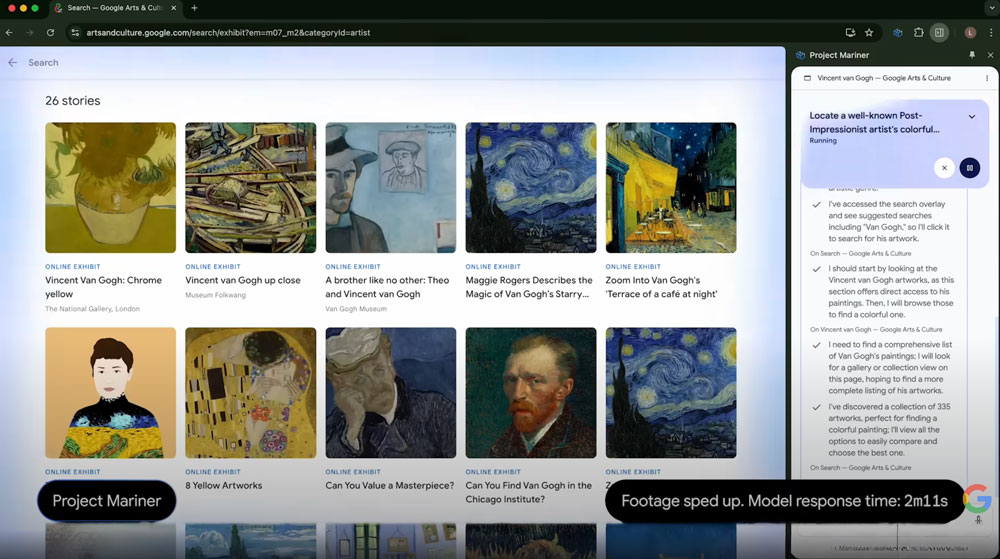
Task: Click the 'Vincent Van Gogh: Chrome yellow' title
Action: (x=103, y=287)
